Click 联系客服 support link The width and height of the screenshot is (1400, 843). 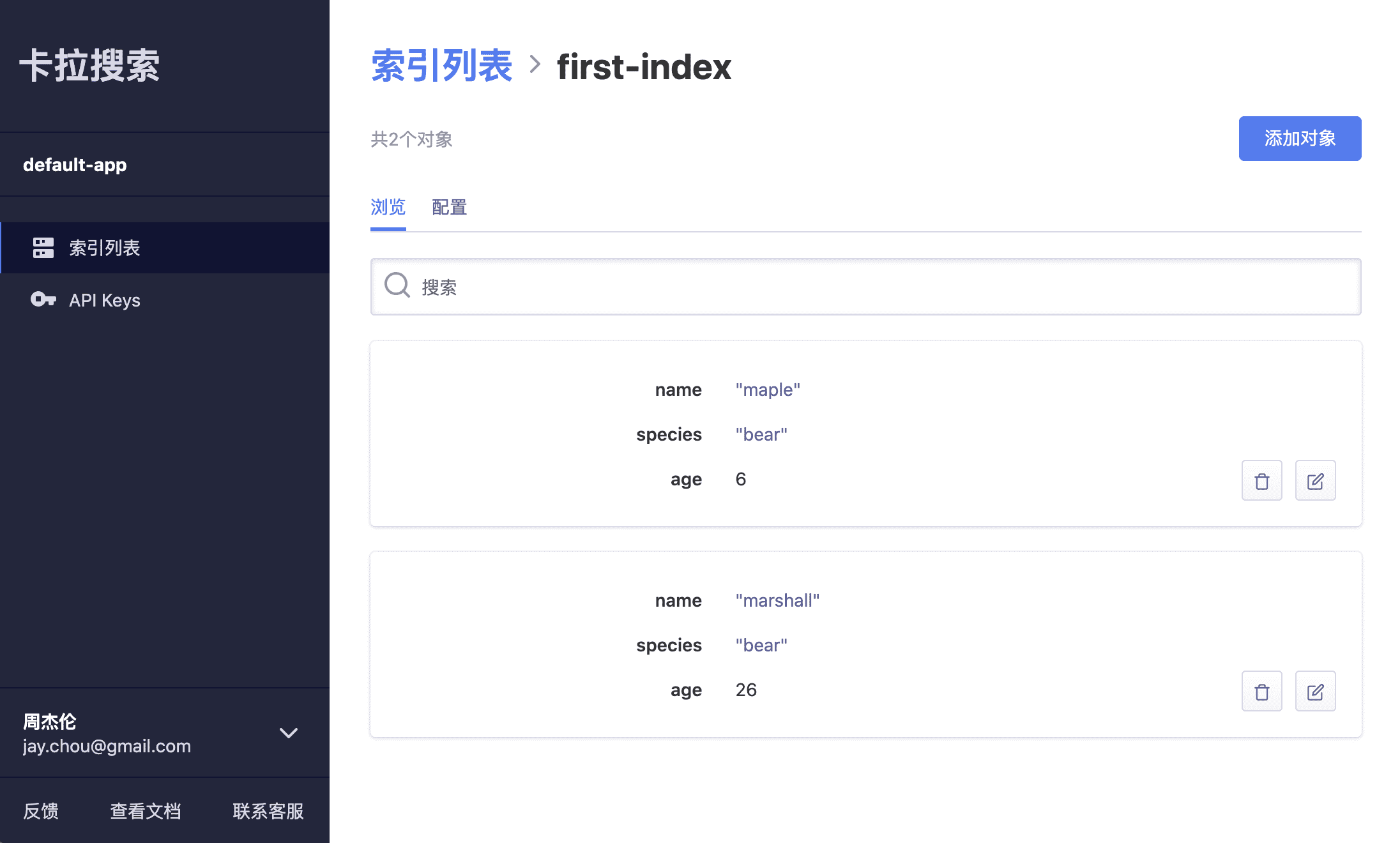[268, 811]
